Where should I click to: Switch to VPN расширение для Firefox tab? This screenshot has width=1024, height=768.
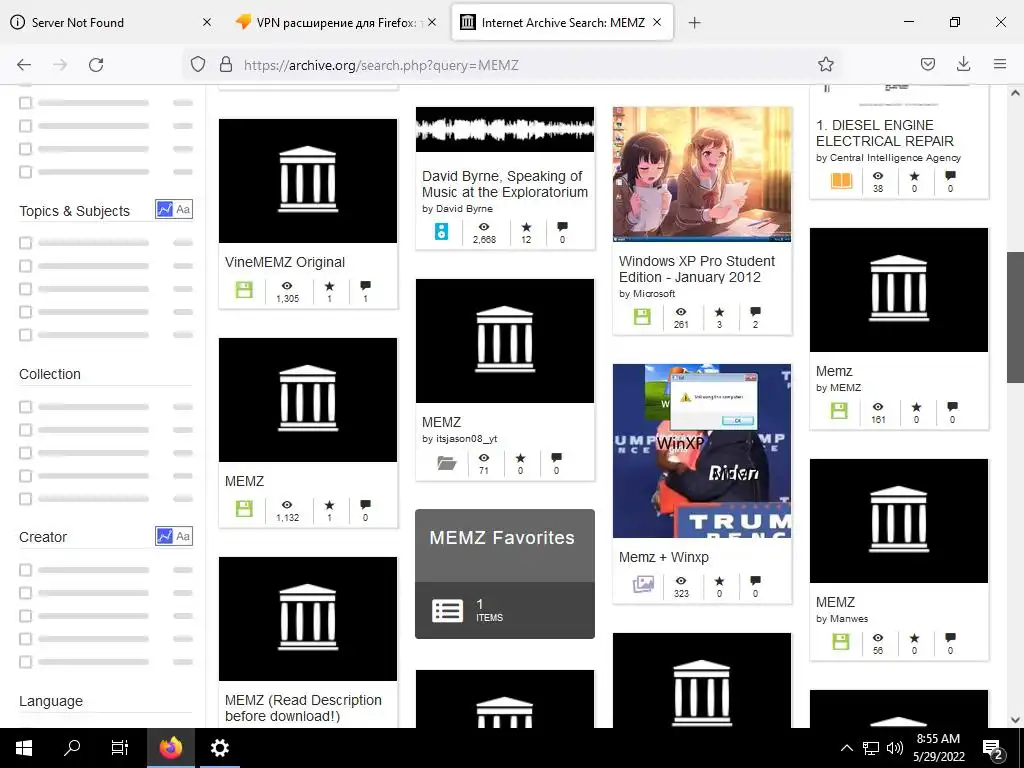pyautogui.click(x=335, y=22)
